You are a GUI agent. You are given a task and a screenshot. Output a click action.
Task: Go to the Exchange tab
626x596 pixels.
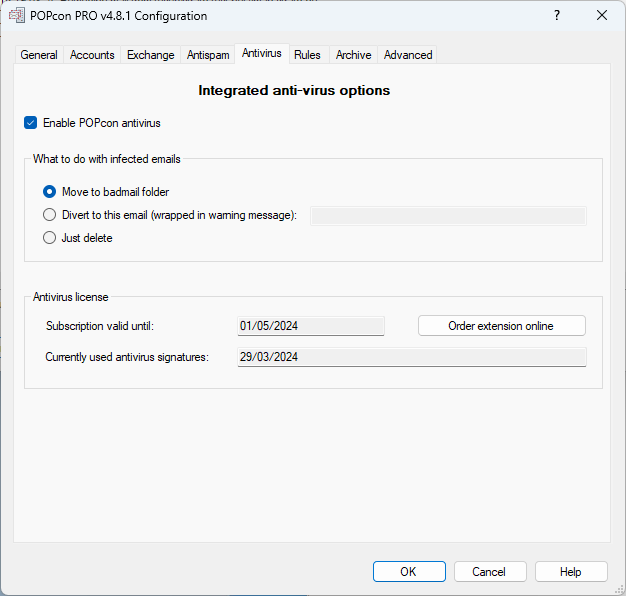point(151,55)
